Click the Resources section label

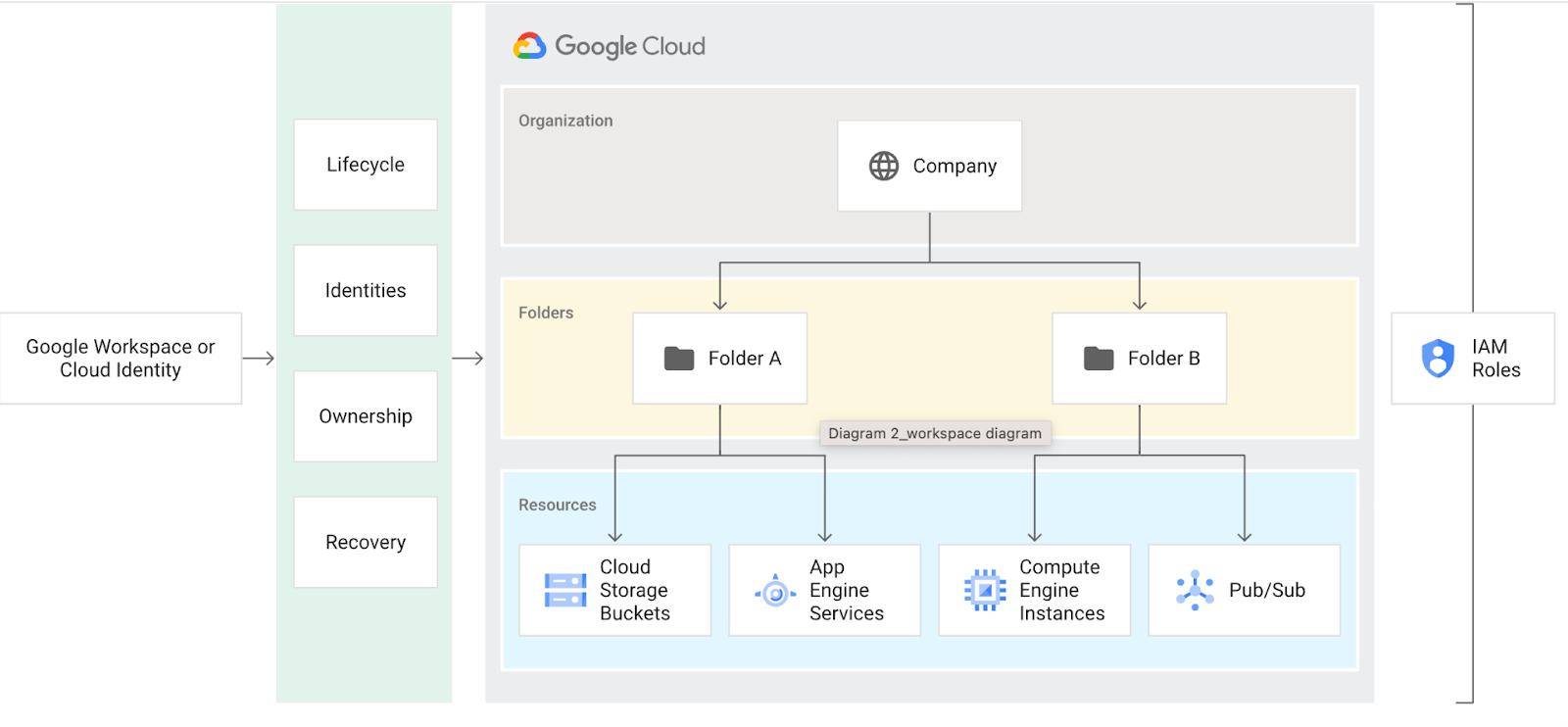(x=557, y=505)
